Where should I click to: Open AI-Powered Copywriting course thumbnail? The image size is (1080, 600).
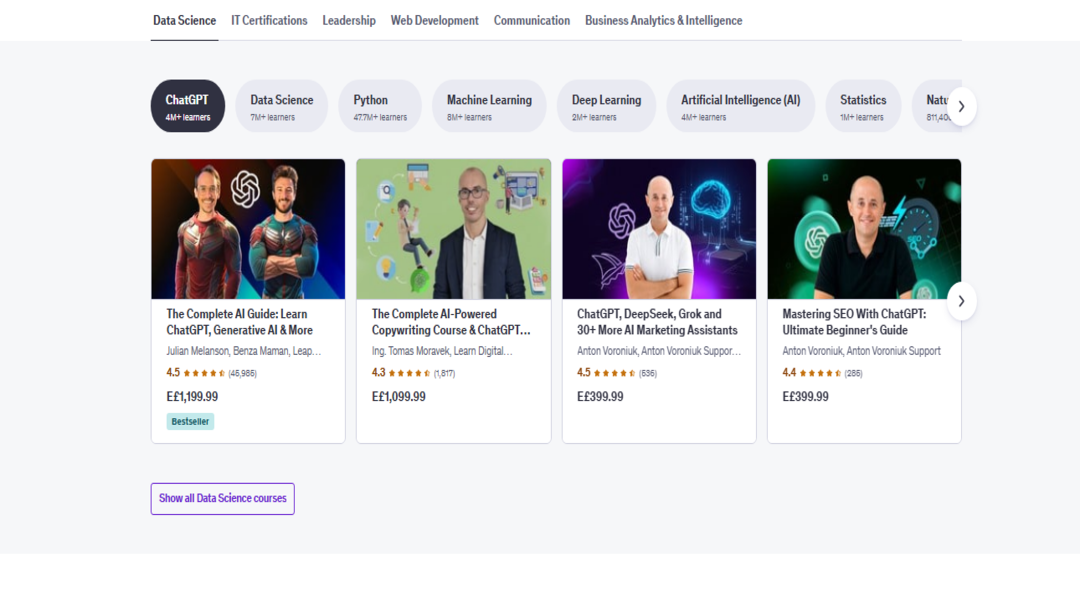(x=453, y=229)
